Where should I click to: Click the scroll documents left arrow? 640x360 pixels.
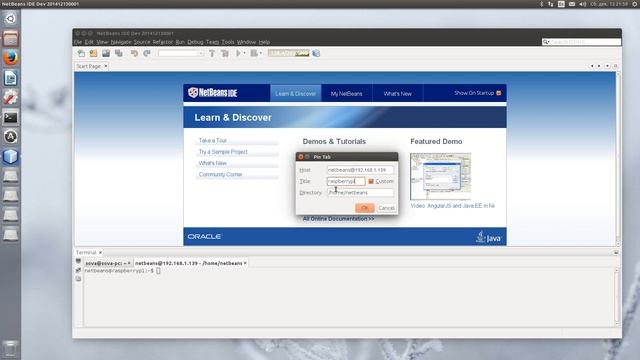click(x=592, y=66)
